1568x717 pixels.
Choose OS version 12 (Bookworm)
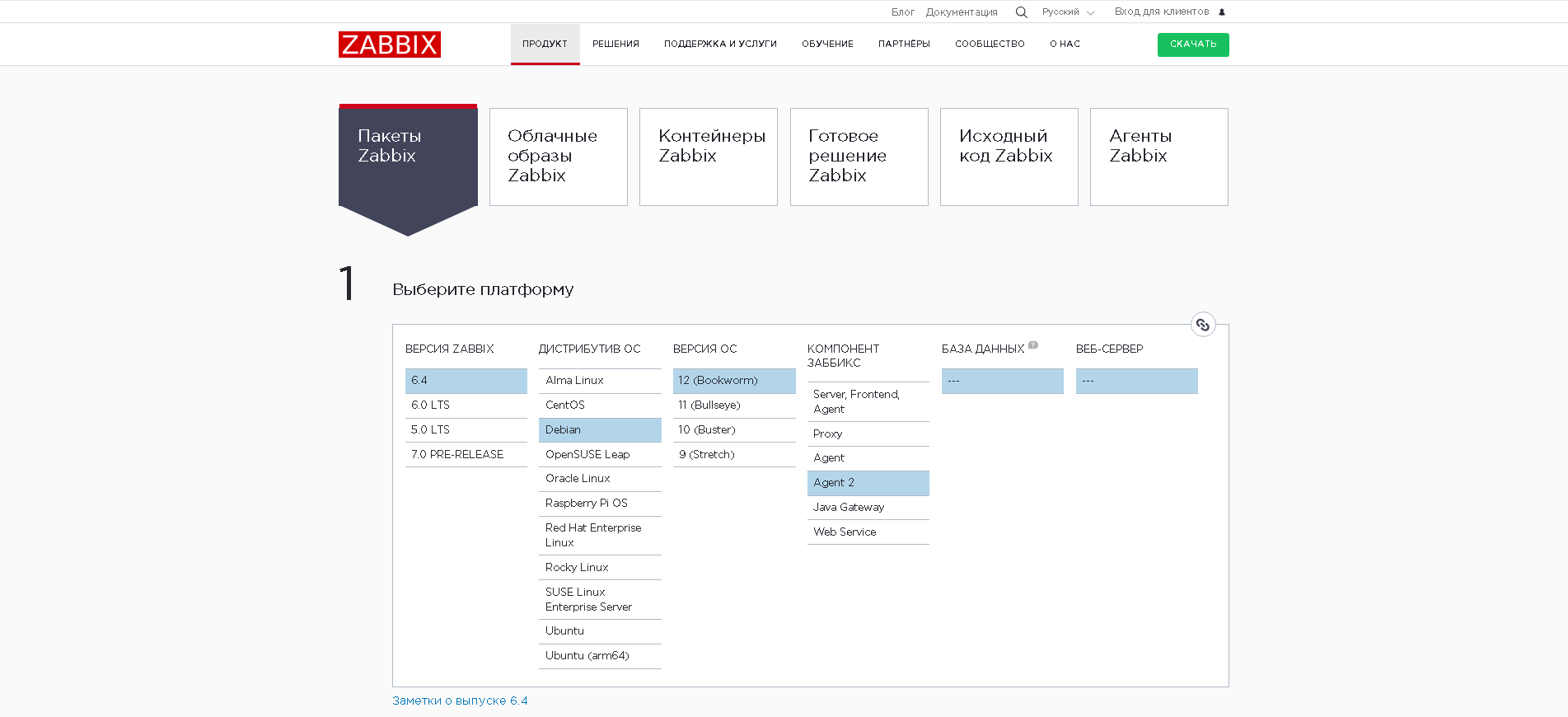[734, 381]
